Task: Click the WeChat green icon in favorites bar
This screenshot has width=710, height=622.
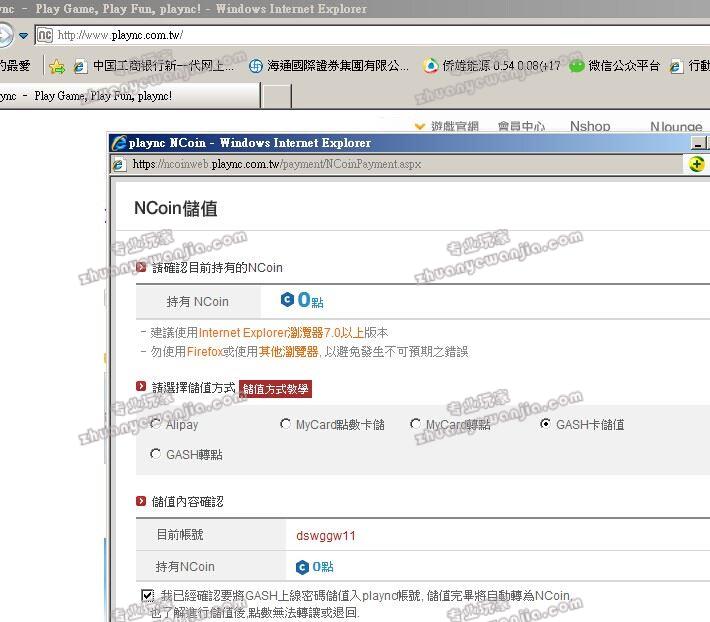Action: (x=577, y=67)
